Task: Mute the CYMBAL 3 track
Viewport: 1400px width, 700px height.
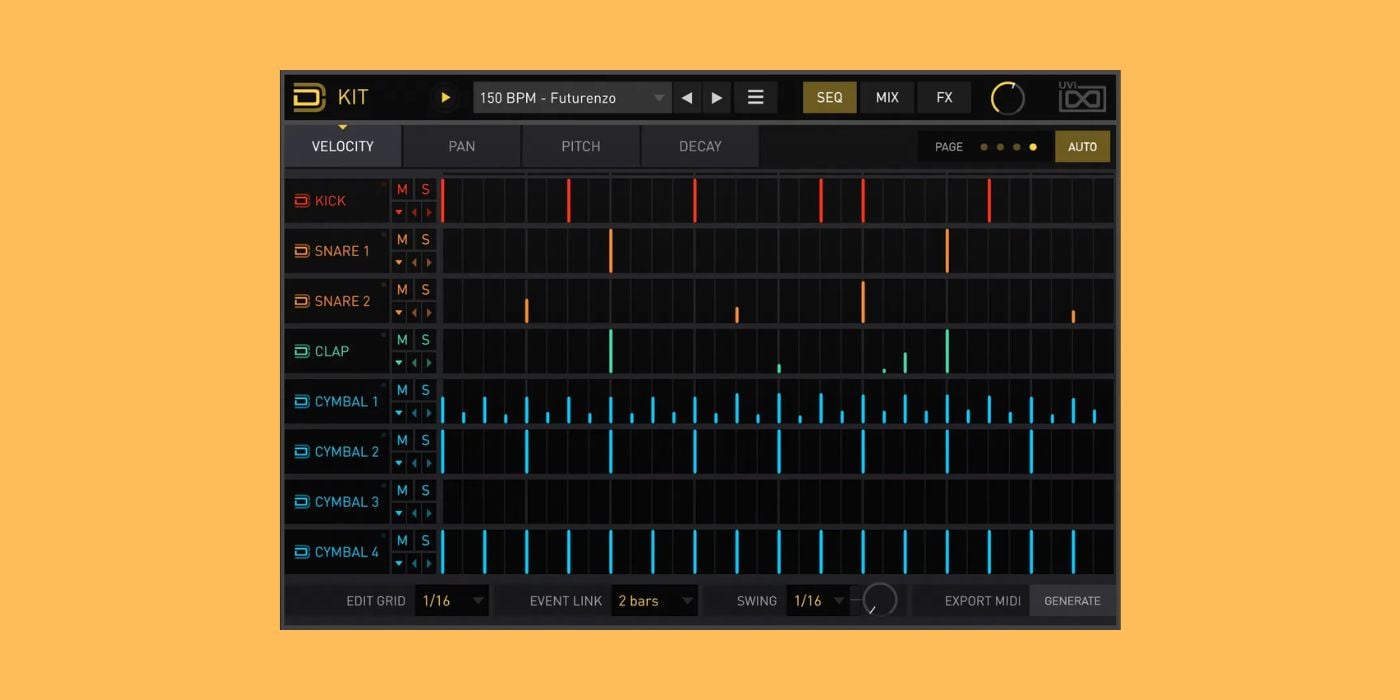Action: pyautogui.click(x=402, y=490)
